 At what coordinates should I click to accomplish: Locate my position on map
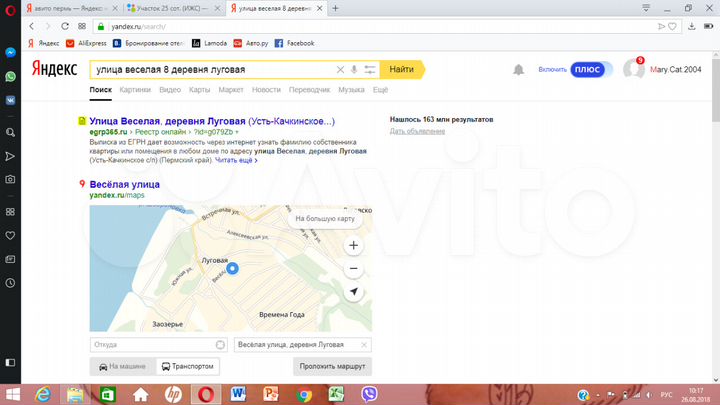click(x=353, y=292)
